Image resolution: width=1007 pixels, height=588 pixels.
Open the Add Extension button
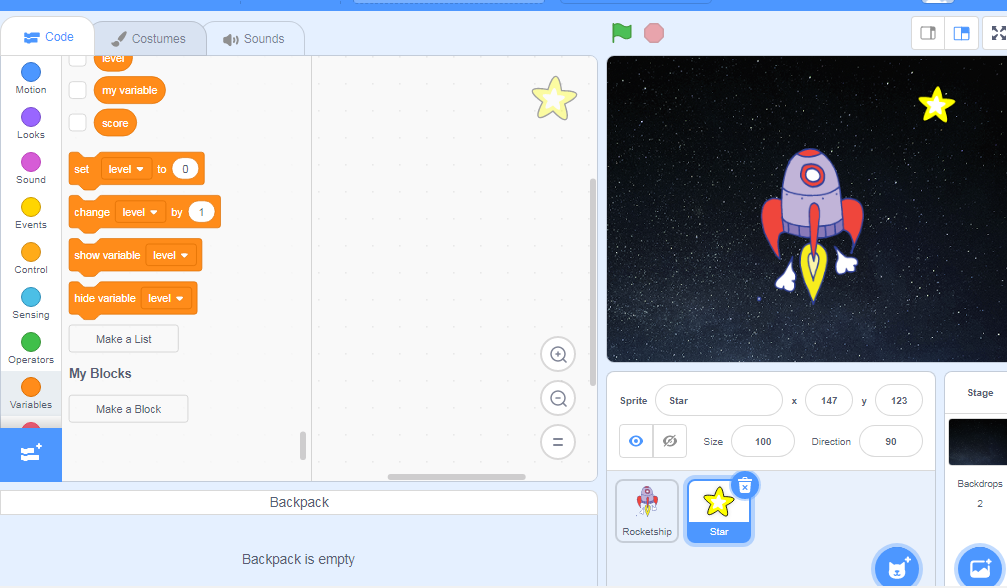pos(31,454)
